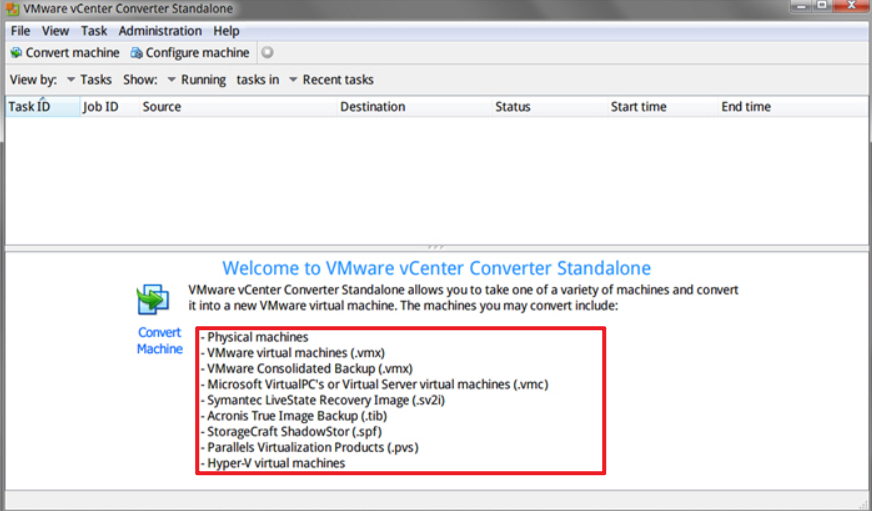
Task: Click the gray stop circle icon in toolbar
Action: pyautogui.click(x=267, y=52)
